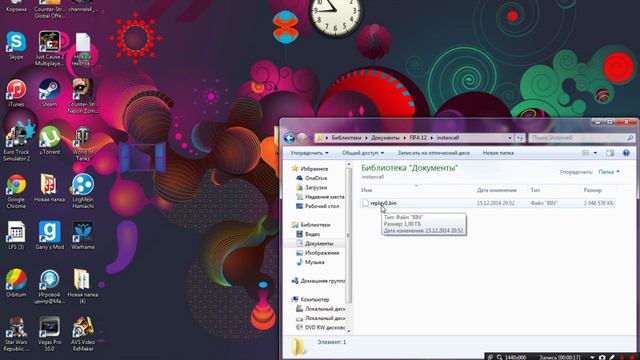The image size is (640, 360).
Task: Sort by the Имя column header
Action: [x=417, y=190]
